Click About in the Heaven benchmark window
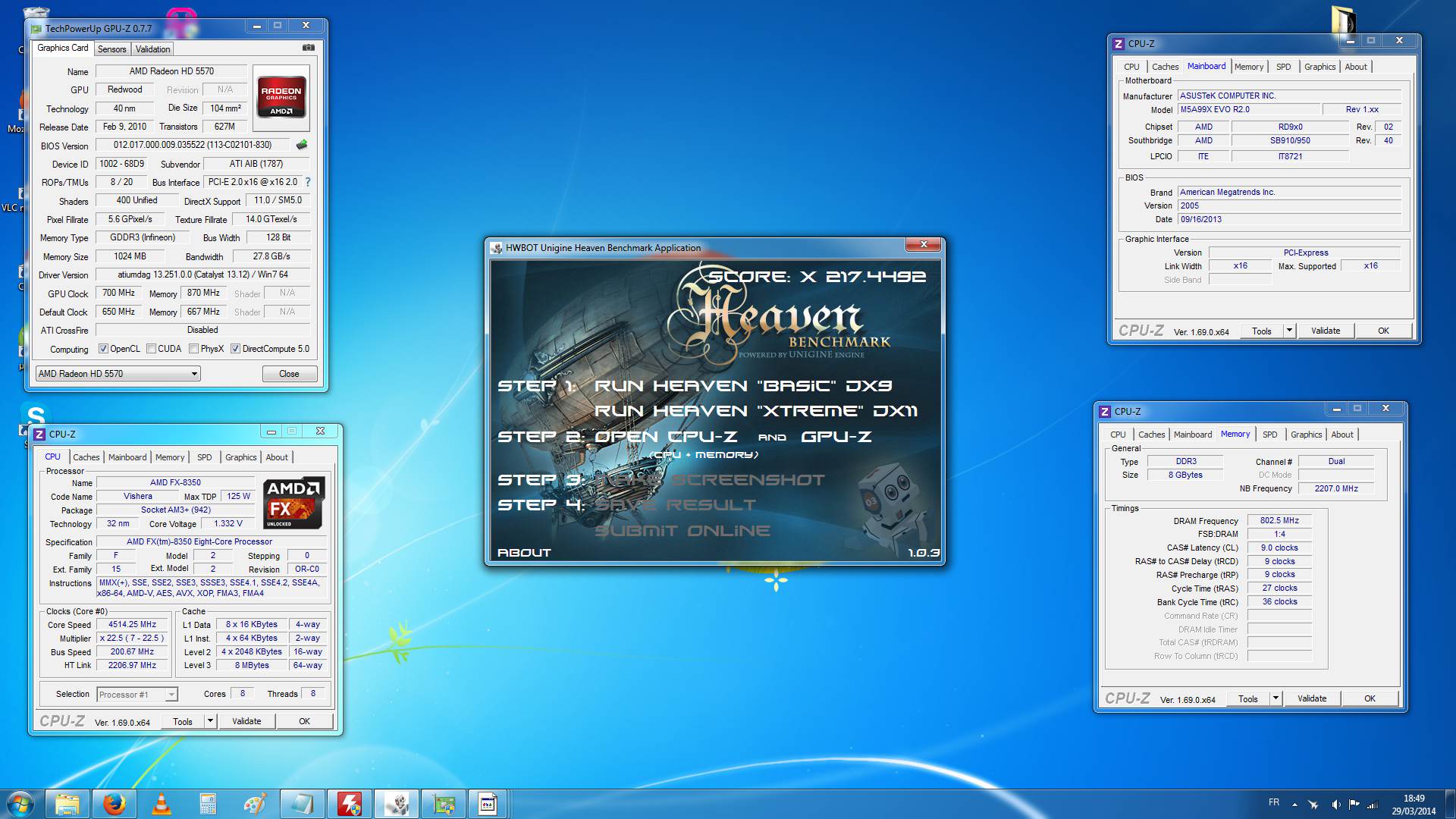 point(524,553)
